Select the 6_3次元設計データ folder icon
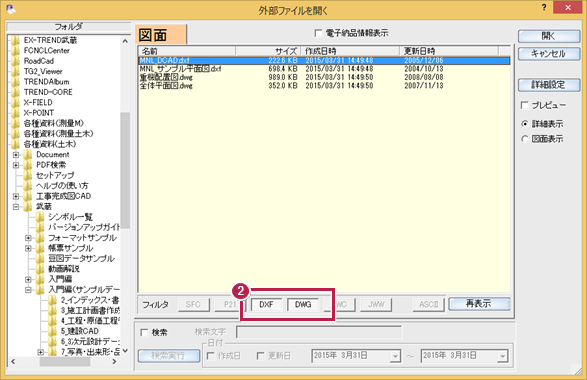Viewport: 587px width, 380px height. click(x=52, y=341)
